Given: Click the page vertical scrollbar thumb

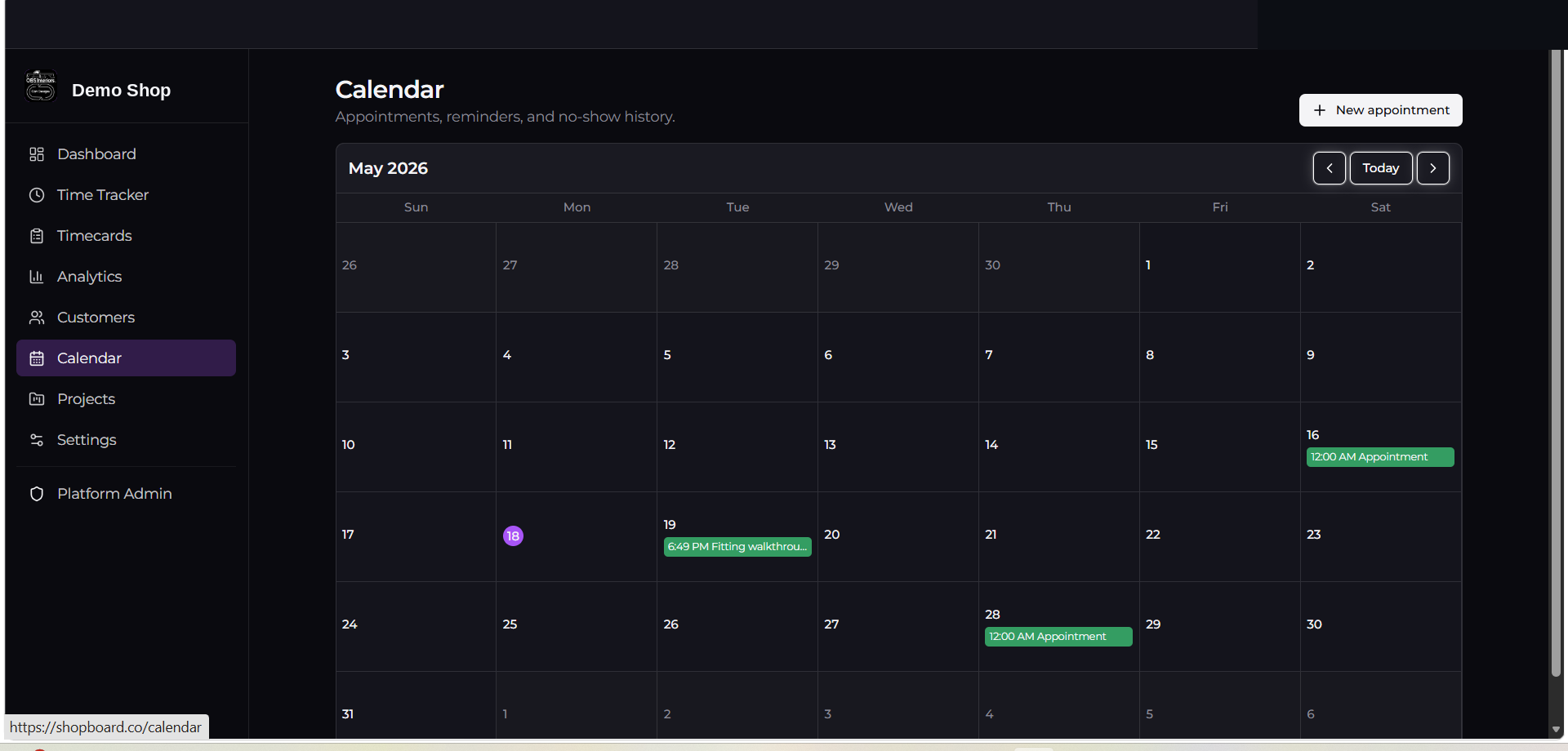Looking at the screenshot, I should click(x=1556, y=363).
